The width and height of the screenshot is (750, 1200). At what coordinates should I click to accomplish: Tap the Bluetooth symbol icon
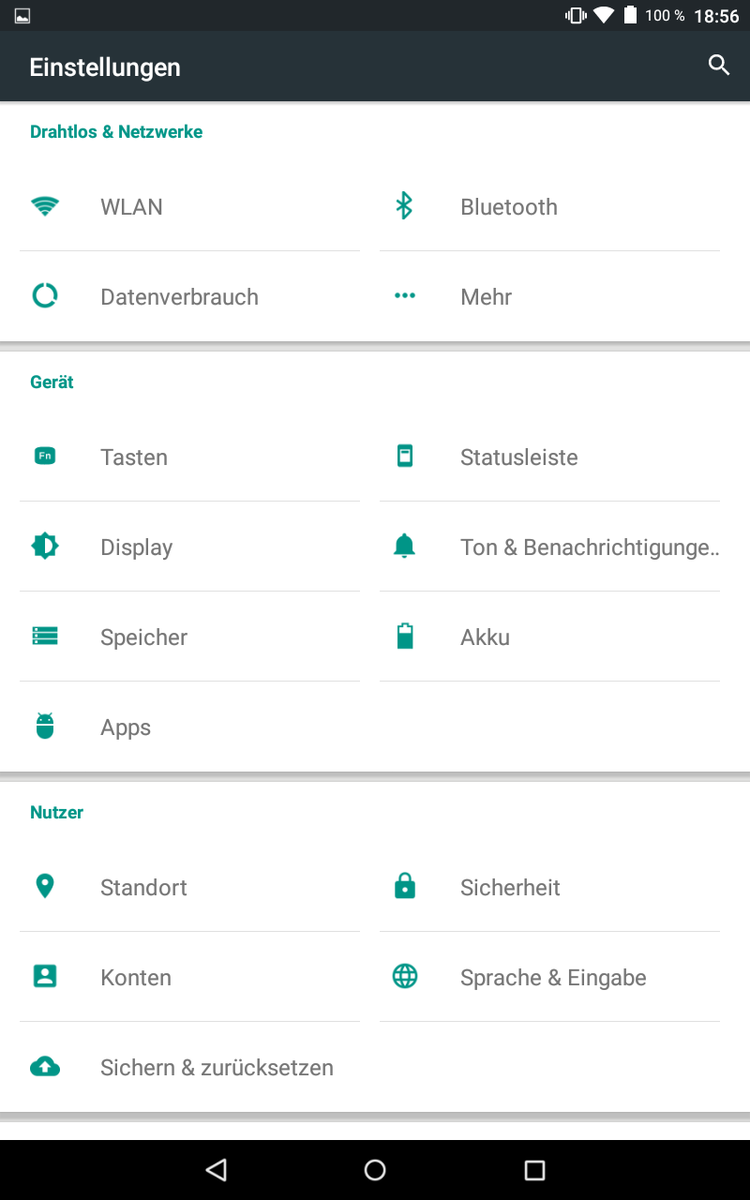404,207
